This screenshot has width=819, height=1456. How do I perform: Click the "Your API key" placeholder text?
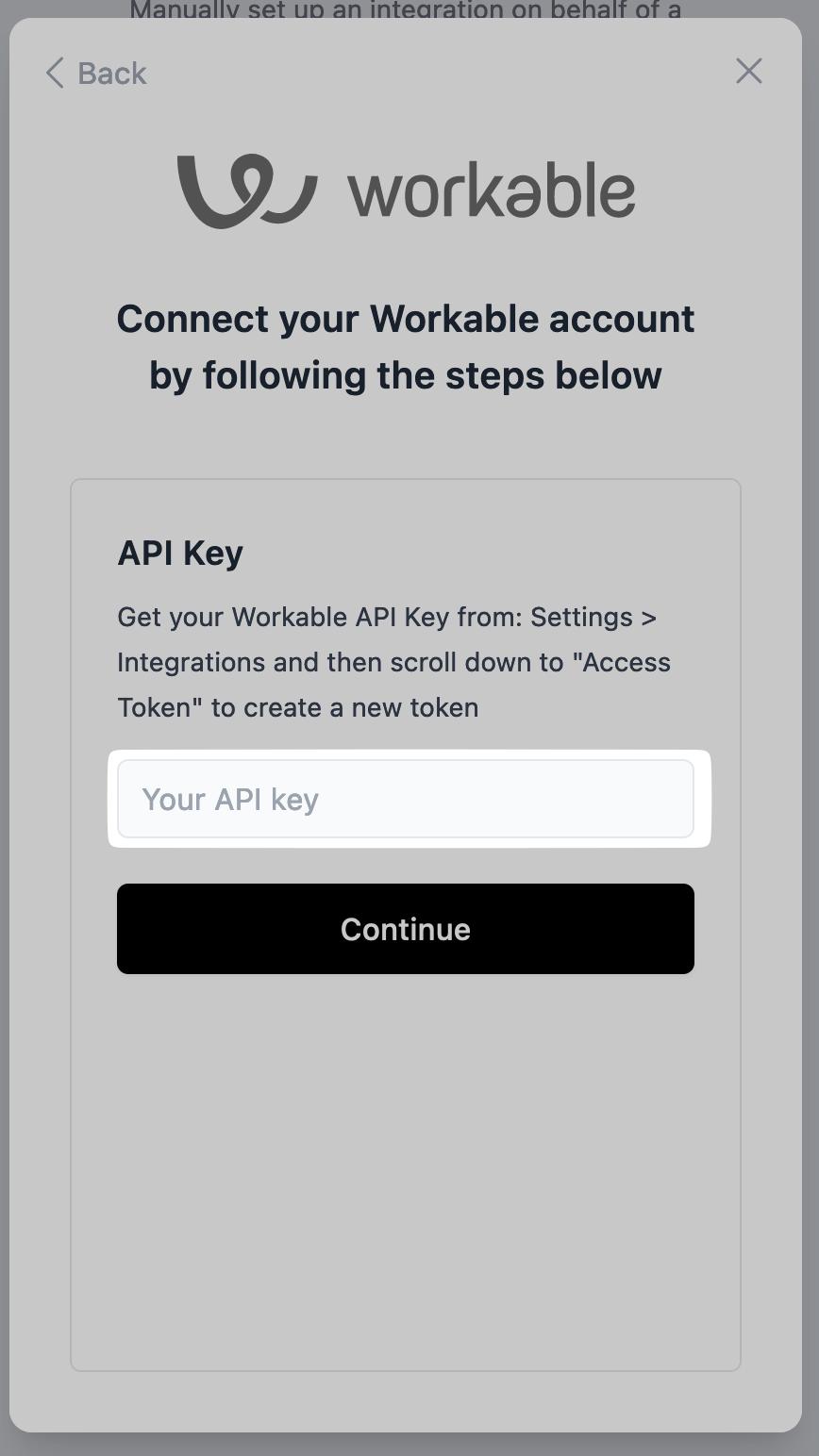click(230, 800)
